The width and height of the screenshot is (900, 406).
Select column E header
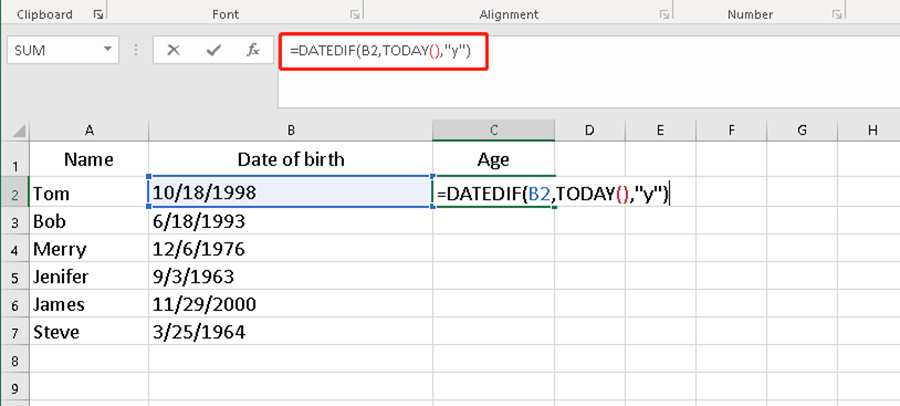tap(660, 130)
